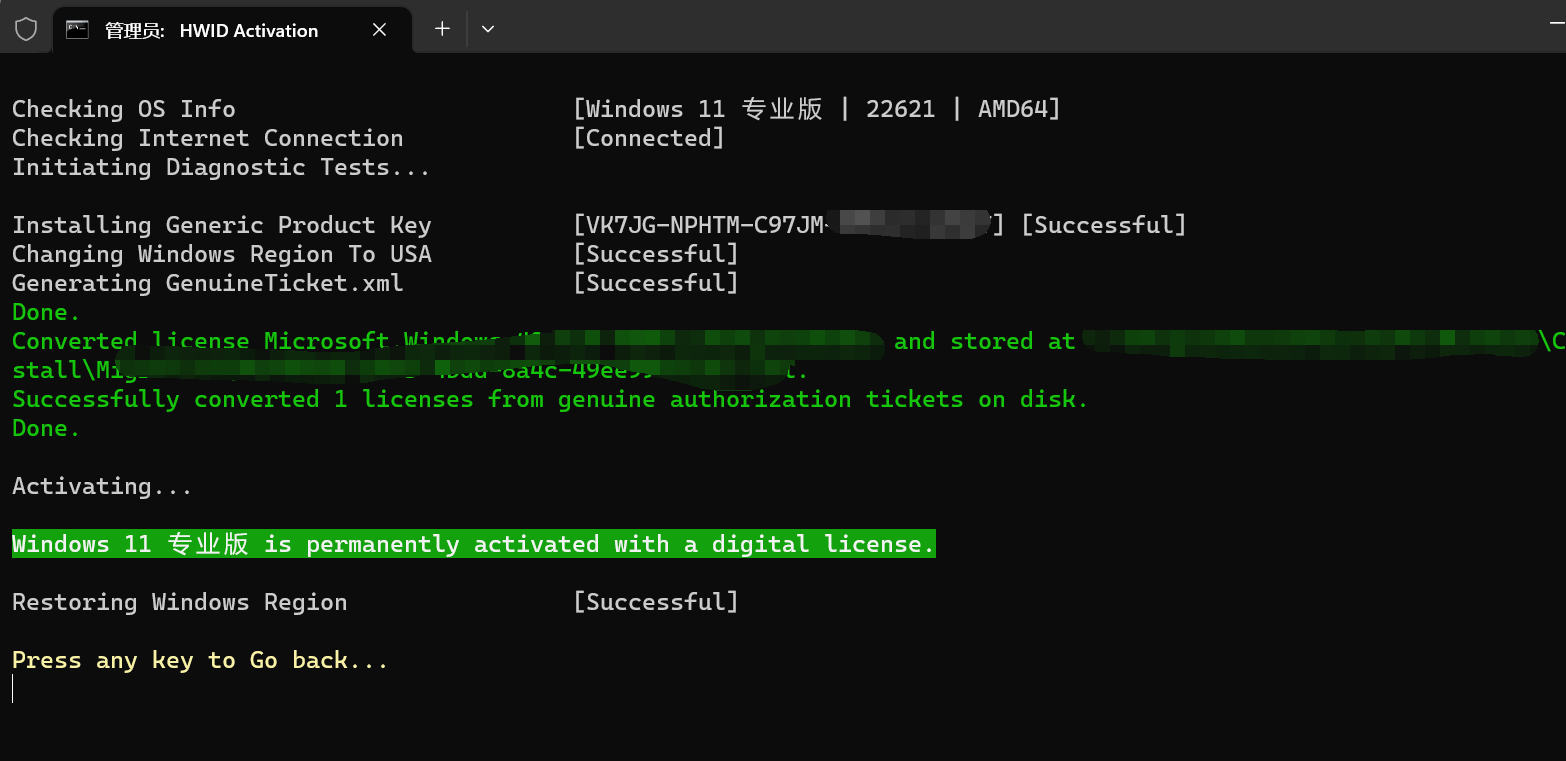Click the 'Converted license Microsoft' green text
Screen dimensions: 1566x761
[x=200, y=341]
